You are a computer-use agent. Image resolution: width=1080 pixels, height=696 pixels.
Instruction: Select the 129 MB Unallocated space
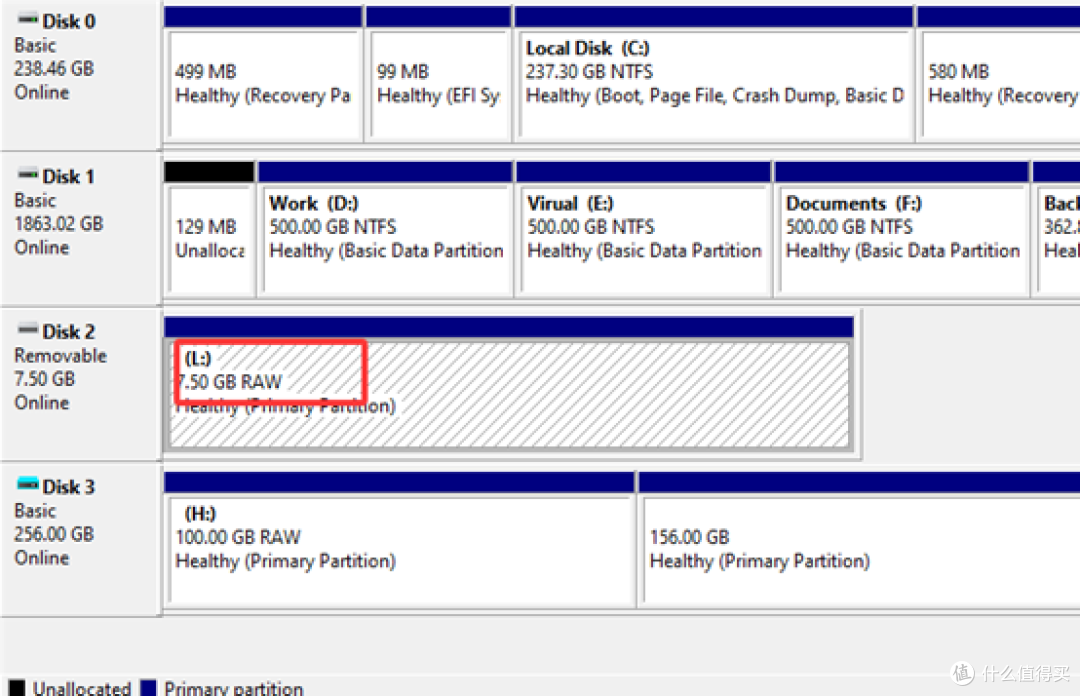coord(210,239)
